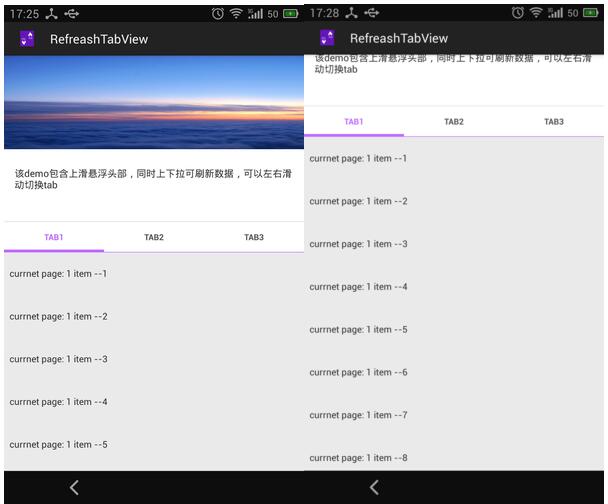Tap the RefreashTabView title on the right screen
Viewport: 608px width, 504px height.
coord(399,38)
